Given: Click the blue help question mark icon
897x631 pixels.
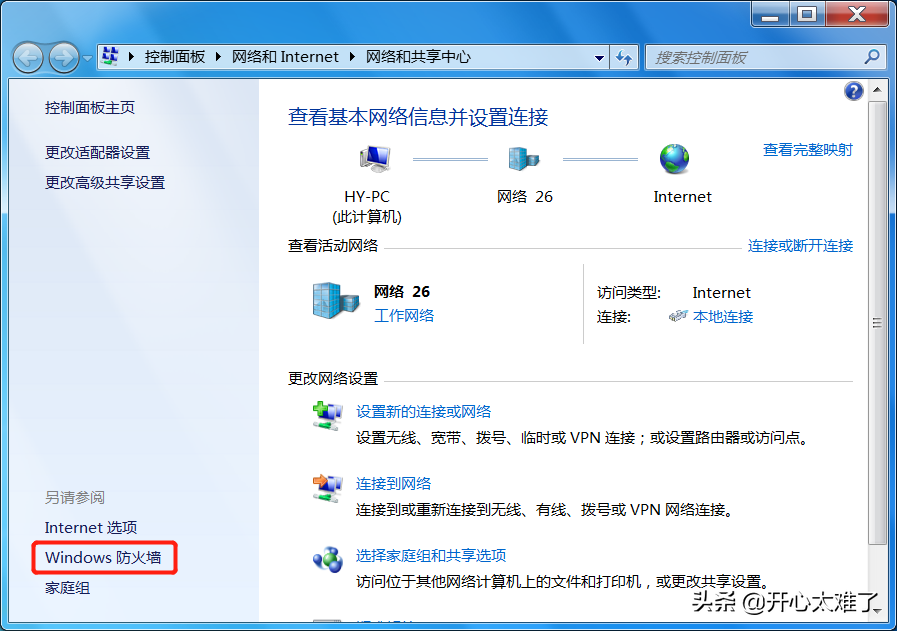Looking at the screenshot, I should tap(853, 91).
